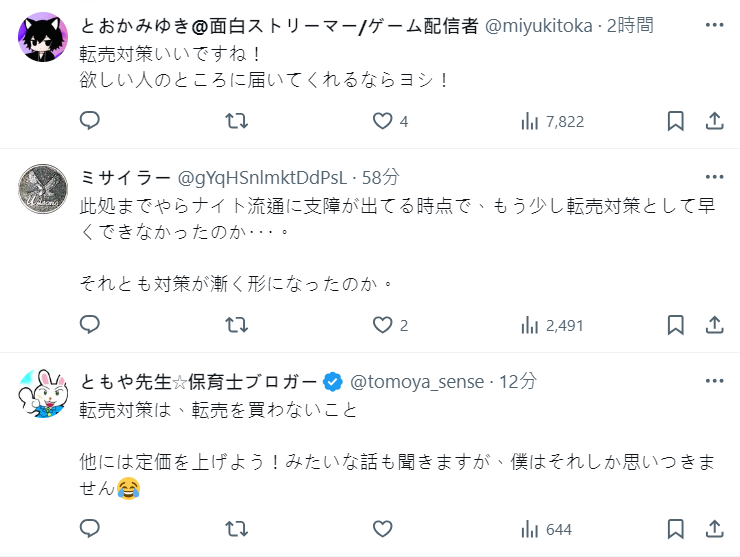View analytics showing 2,491 views
Screen dimensions: 740x557
click(552, 325)
